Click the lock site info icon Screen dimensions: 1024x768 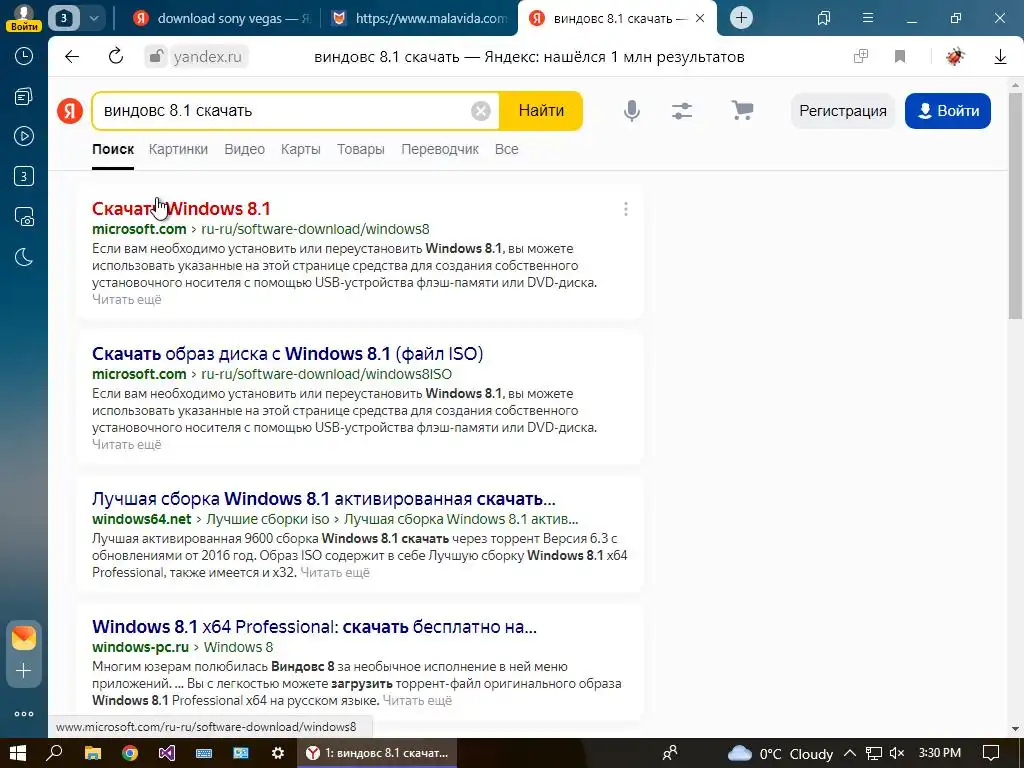point(156,57)
